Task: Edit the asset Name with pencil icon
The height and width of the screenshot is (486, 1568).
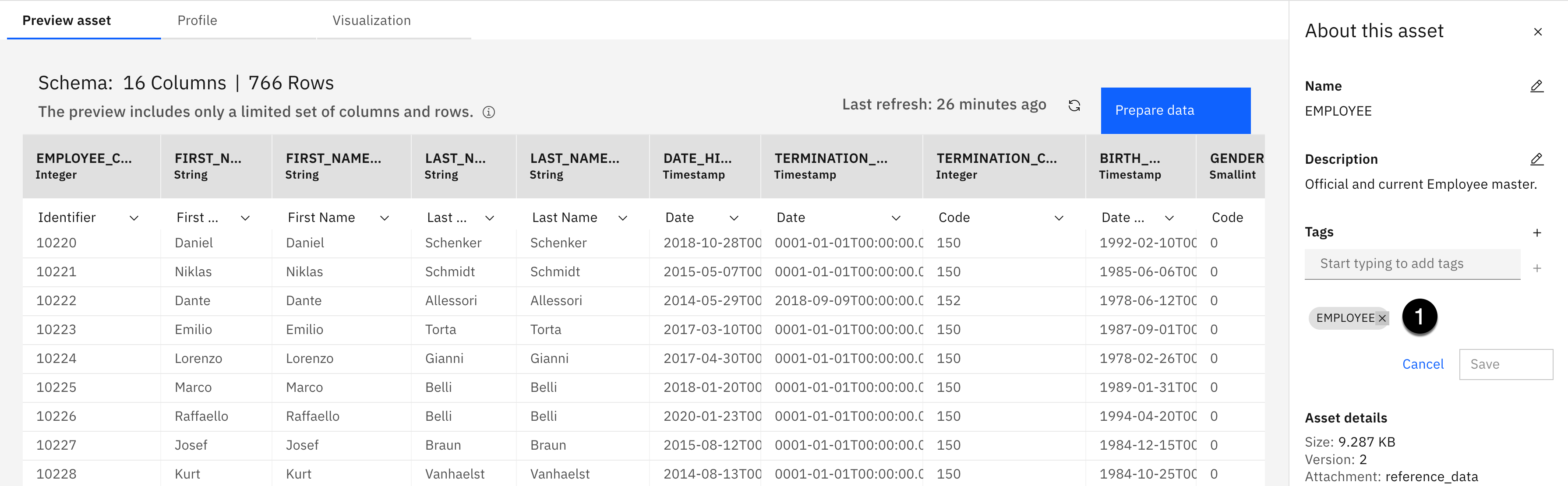Action: tap(1536, 86)
